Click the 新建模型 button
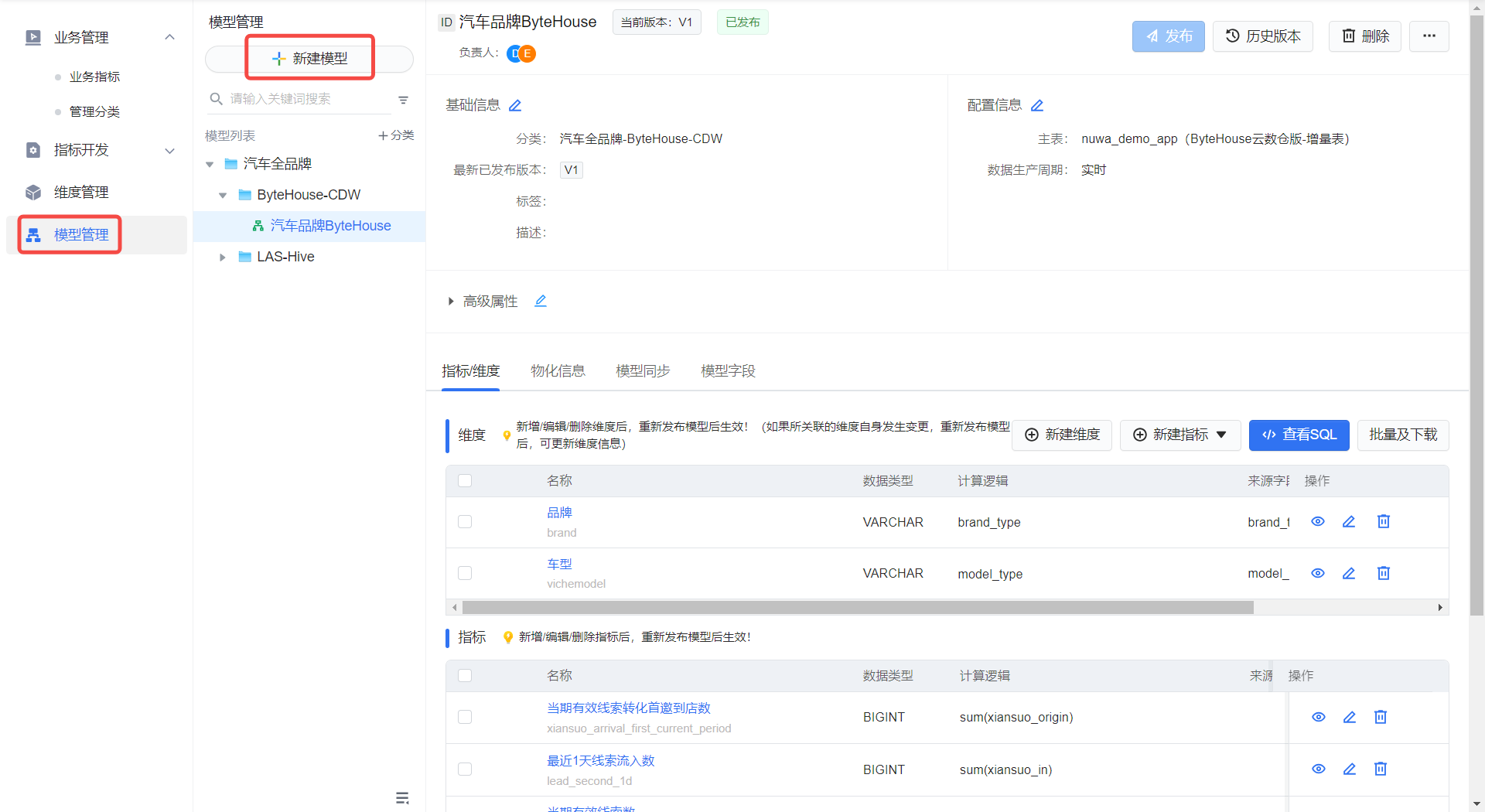Viewport: 1485px width, 812px height. point(309,59)
